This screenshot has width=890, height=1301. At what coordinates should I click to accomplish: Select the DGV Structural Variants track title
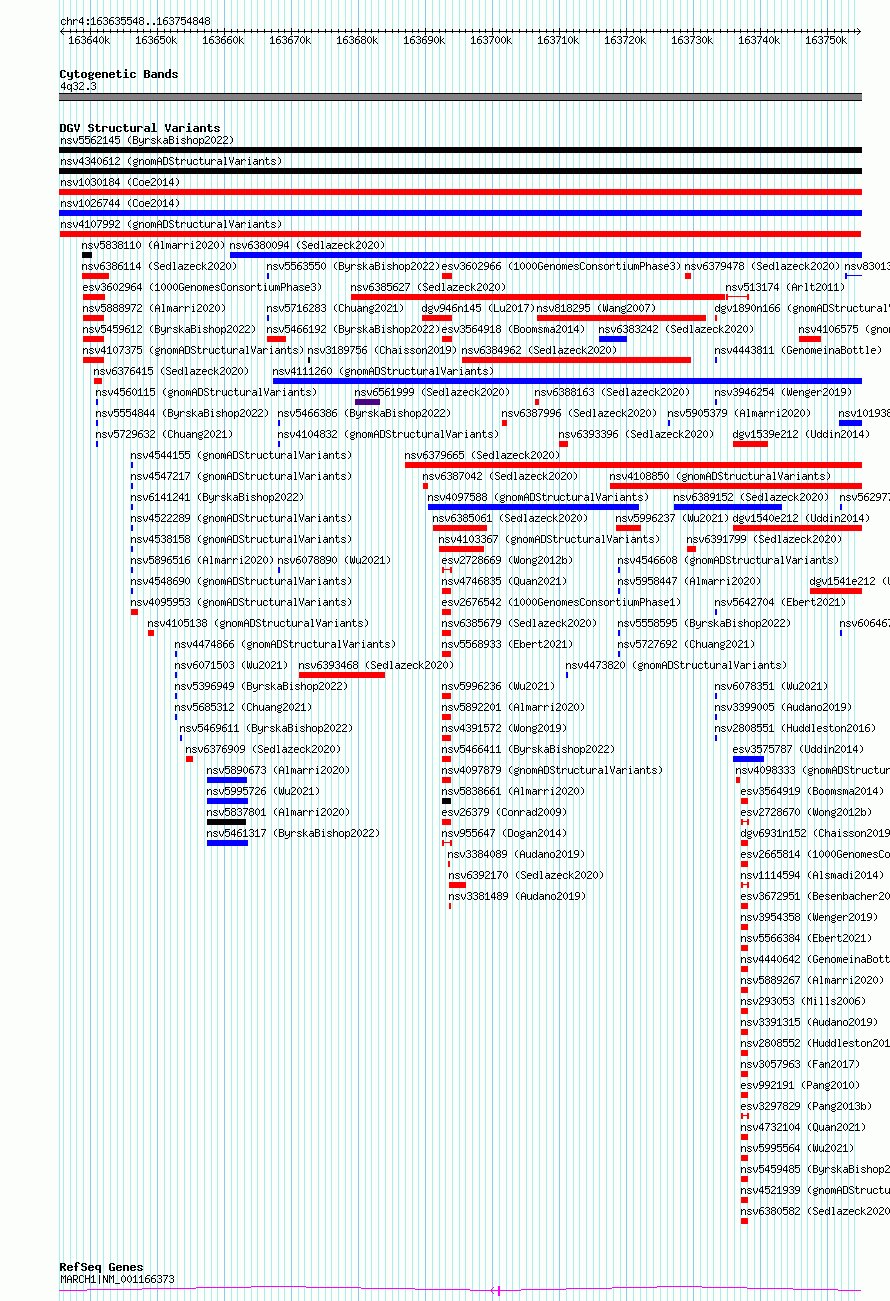pos(140,128)
